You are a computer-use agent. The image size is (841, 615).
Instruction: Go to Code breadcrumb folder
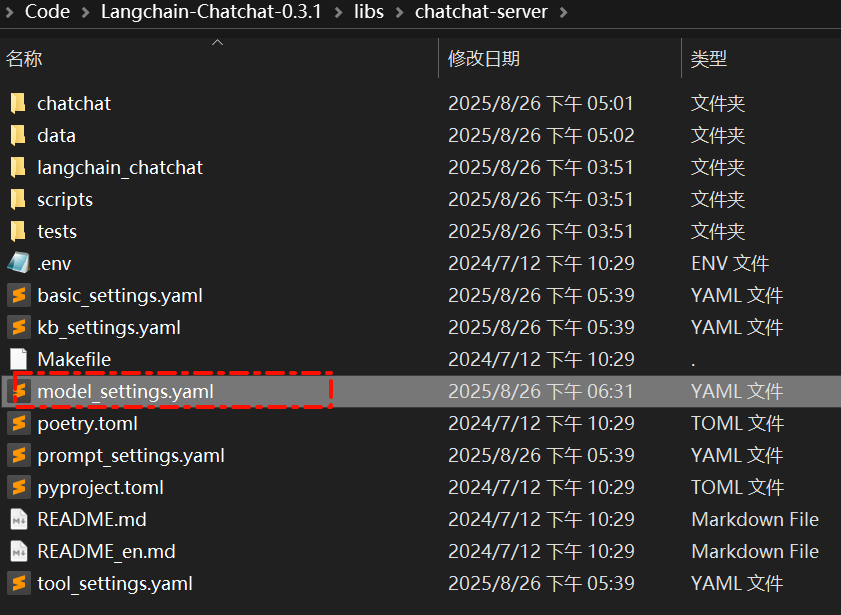pos(47,12)
